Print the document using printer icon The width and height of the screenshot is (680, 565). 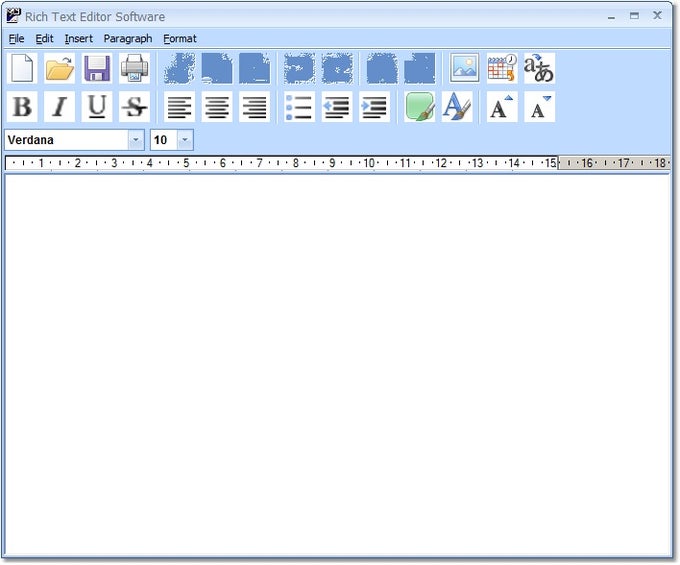(134, 68)
